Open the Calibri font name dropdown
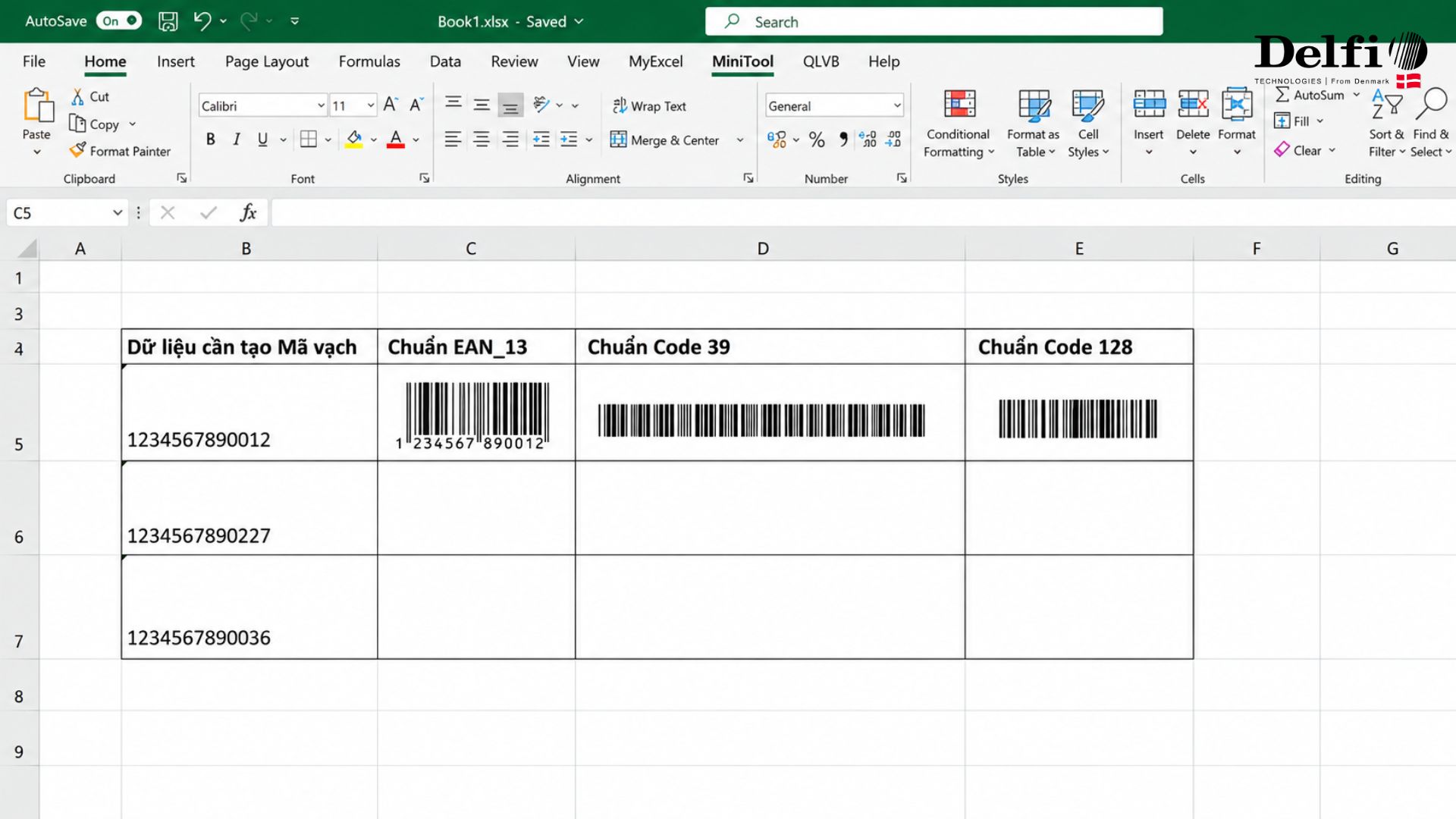 coord(321,105)
